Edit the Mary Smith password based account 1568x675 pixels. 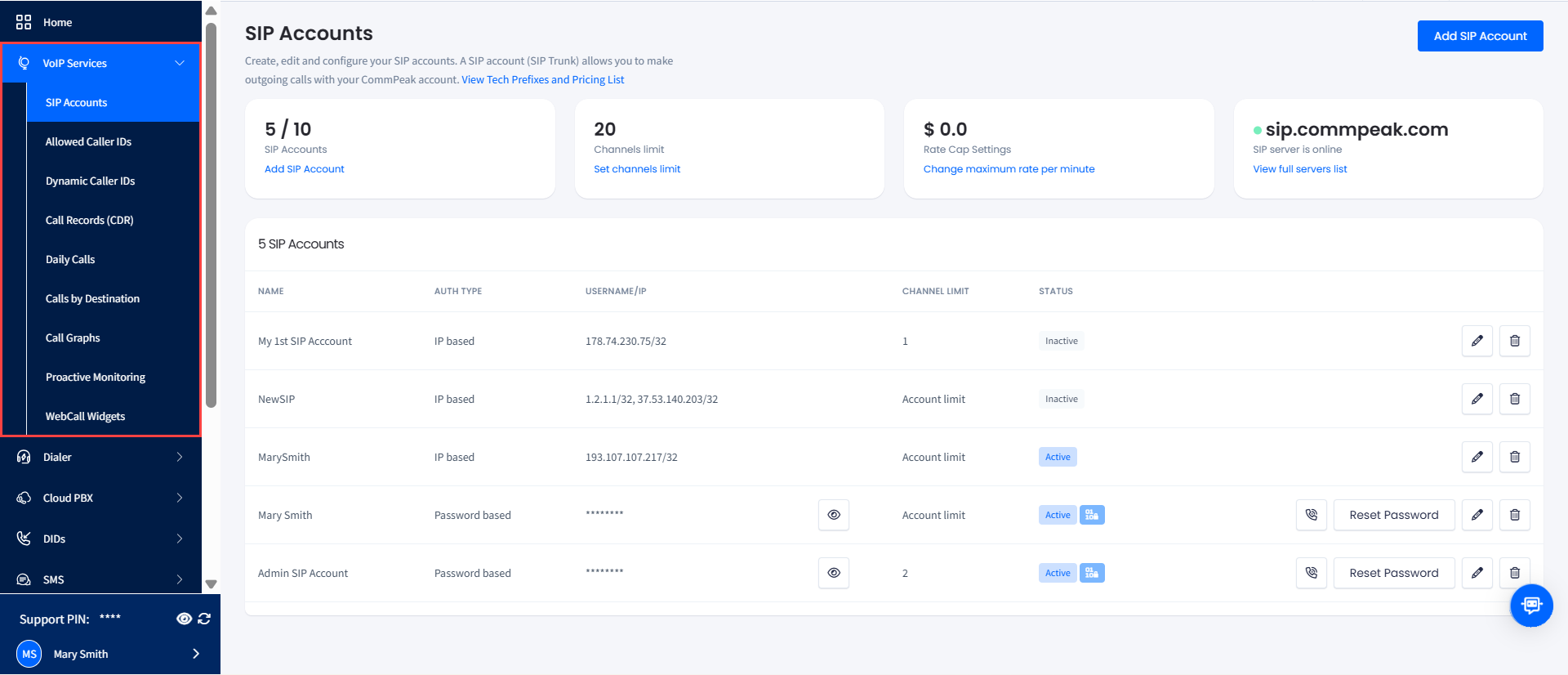[x=1477, y=515]
